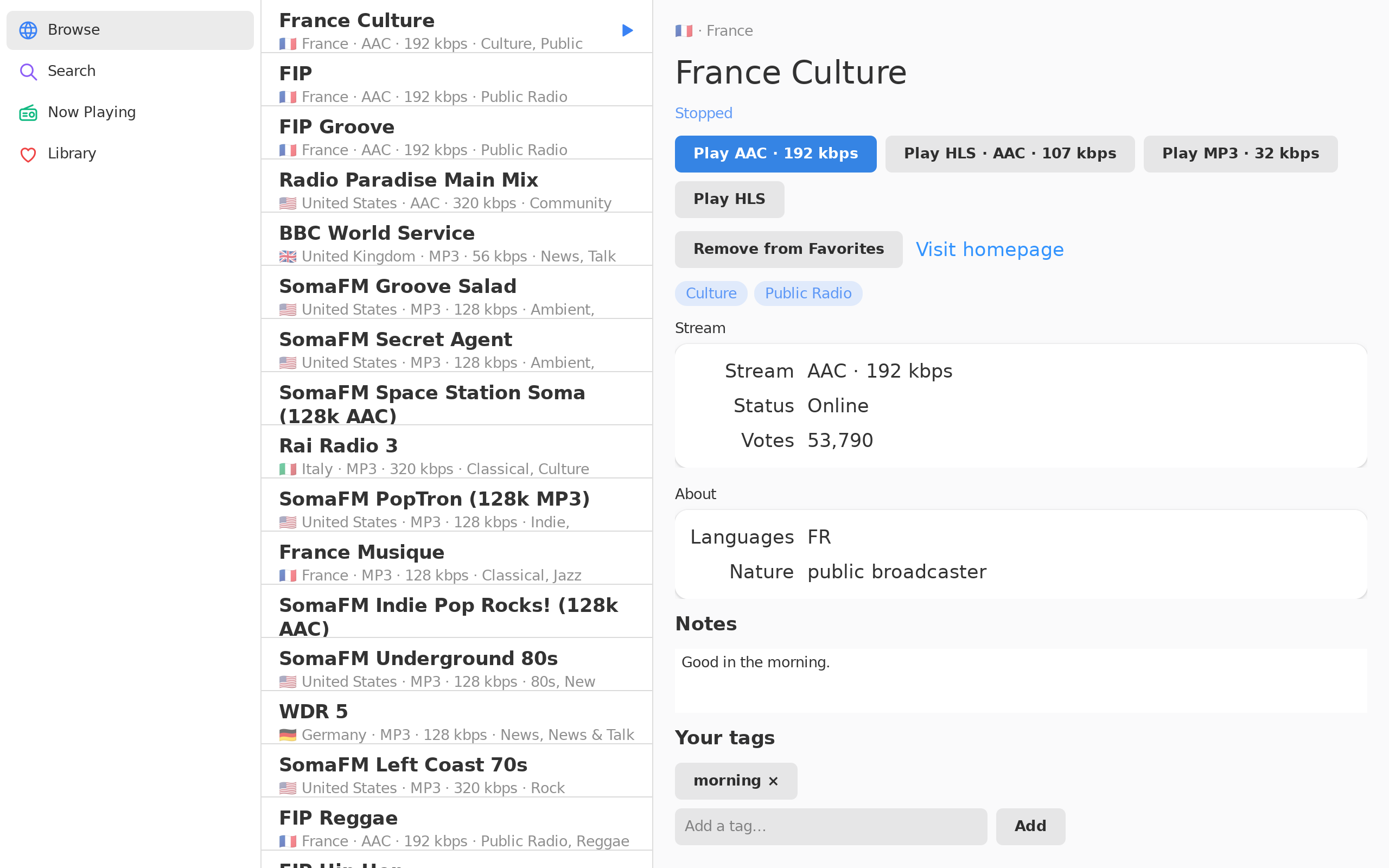Play the AAC 192 kbps stream
1389x868 pixels.
pos(775,154)
